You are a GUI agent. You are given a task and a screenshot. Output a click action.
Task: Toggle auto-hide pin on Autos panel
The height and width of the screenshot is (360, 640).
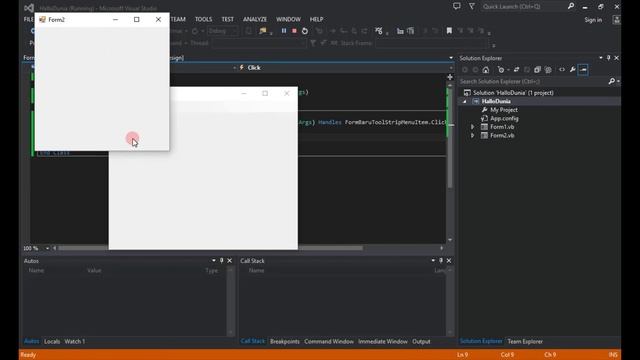point(222,260)
